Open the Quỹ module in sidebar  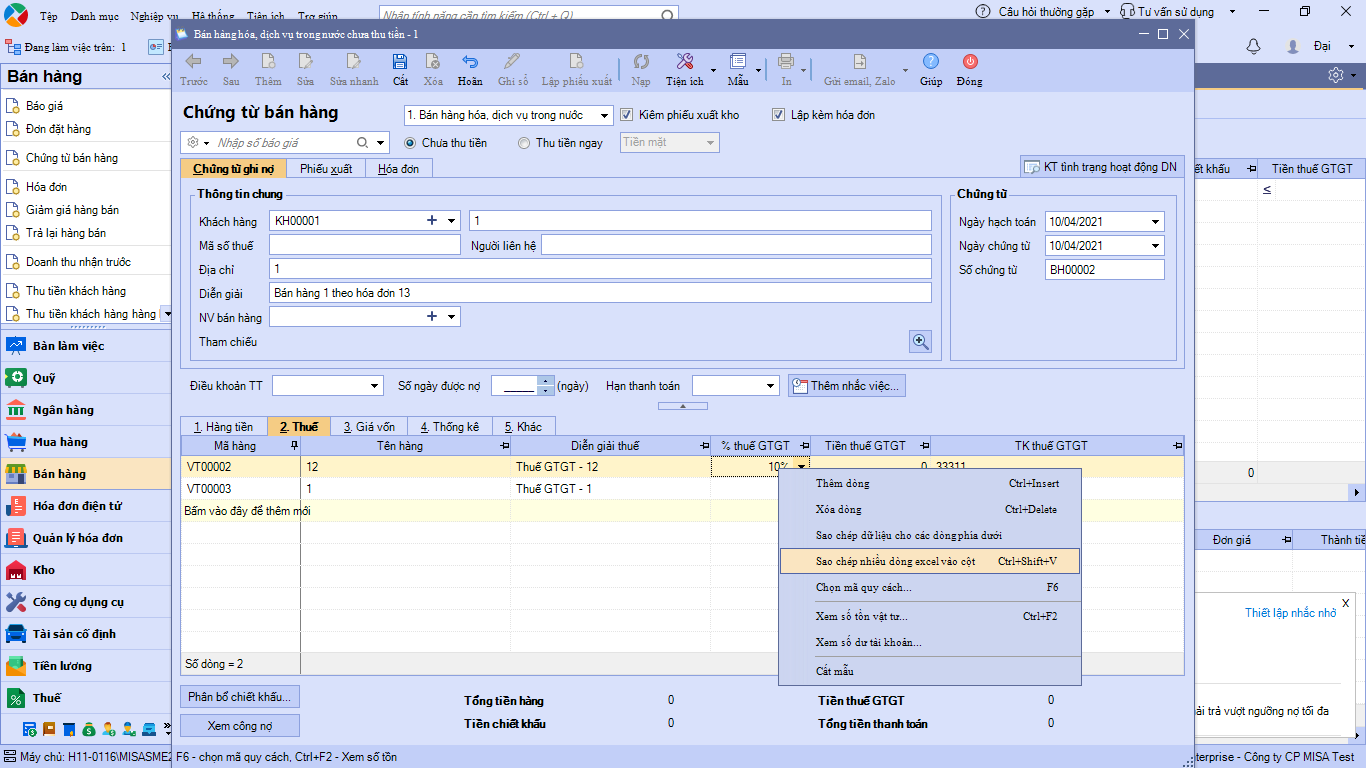pos(86,378)
